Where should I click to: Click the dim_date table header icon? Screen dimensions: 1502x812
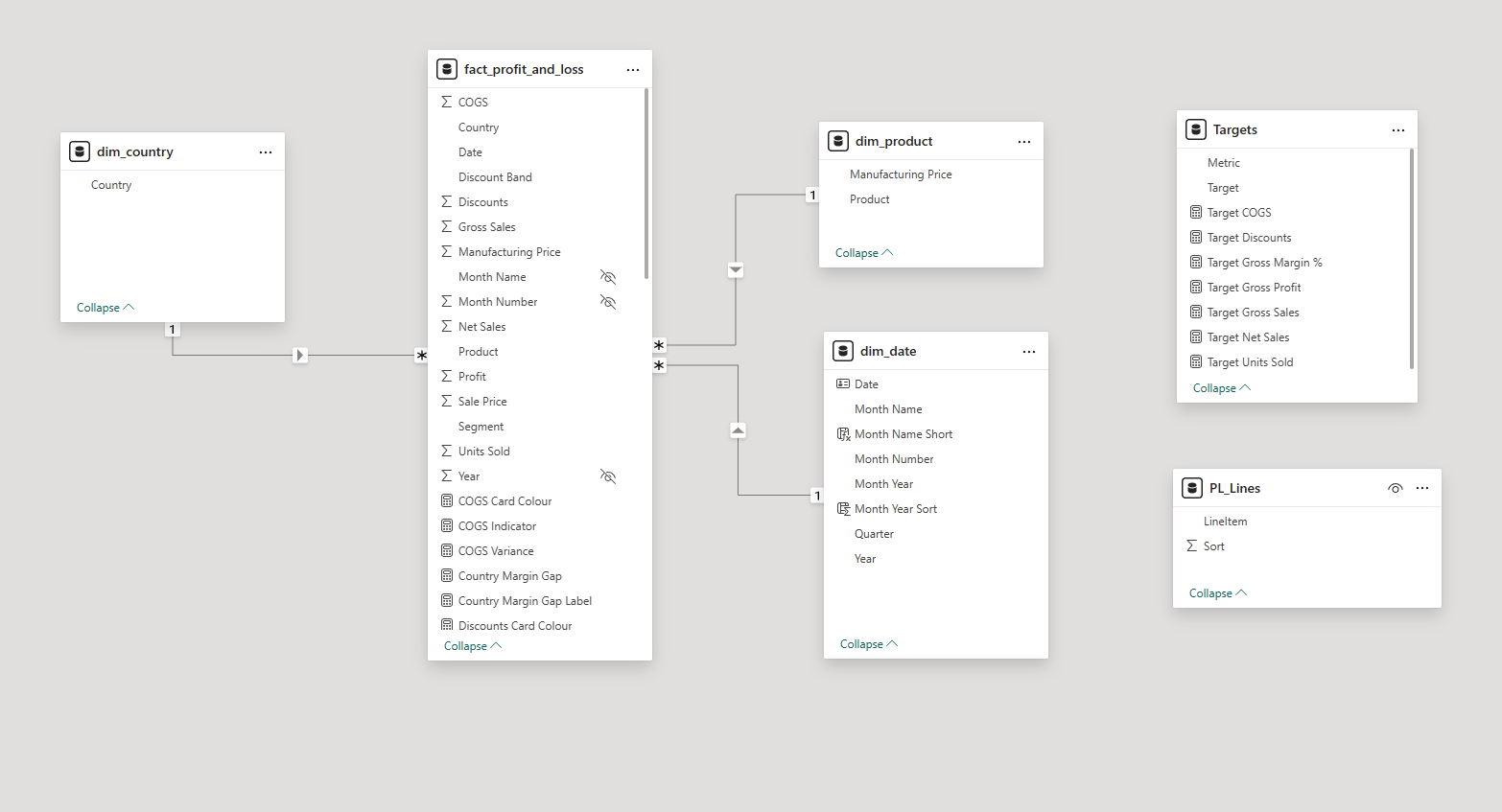[x=843, y=351]
